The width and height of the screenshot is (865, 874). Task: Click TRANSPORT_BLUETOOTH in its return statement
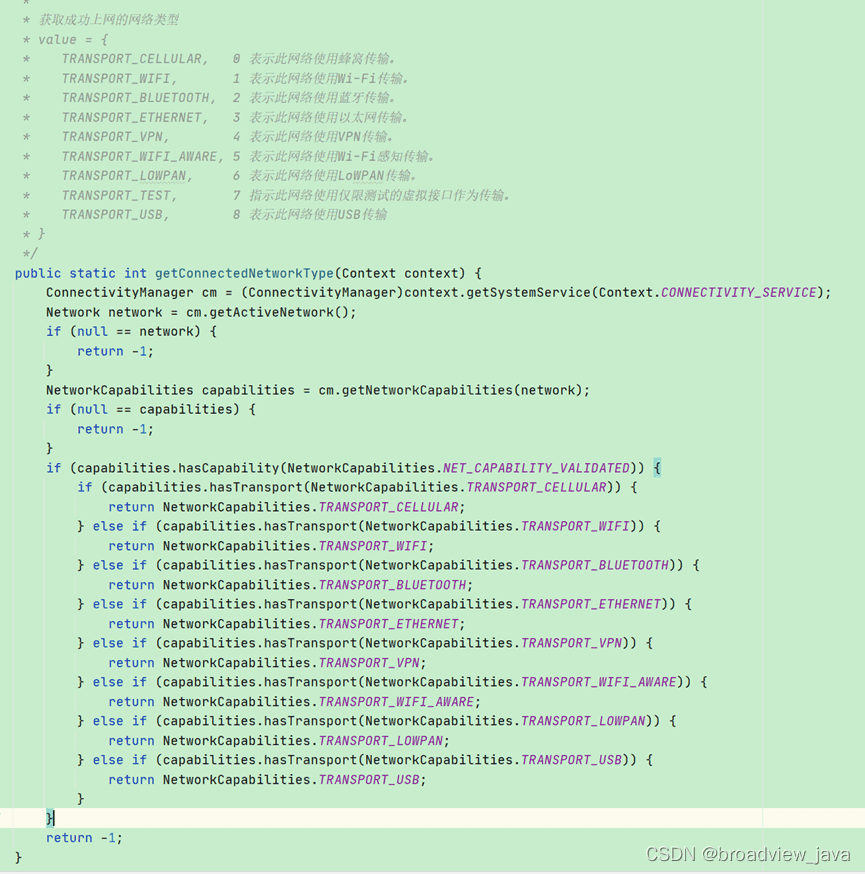[x=392, y=585]
